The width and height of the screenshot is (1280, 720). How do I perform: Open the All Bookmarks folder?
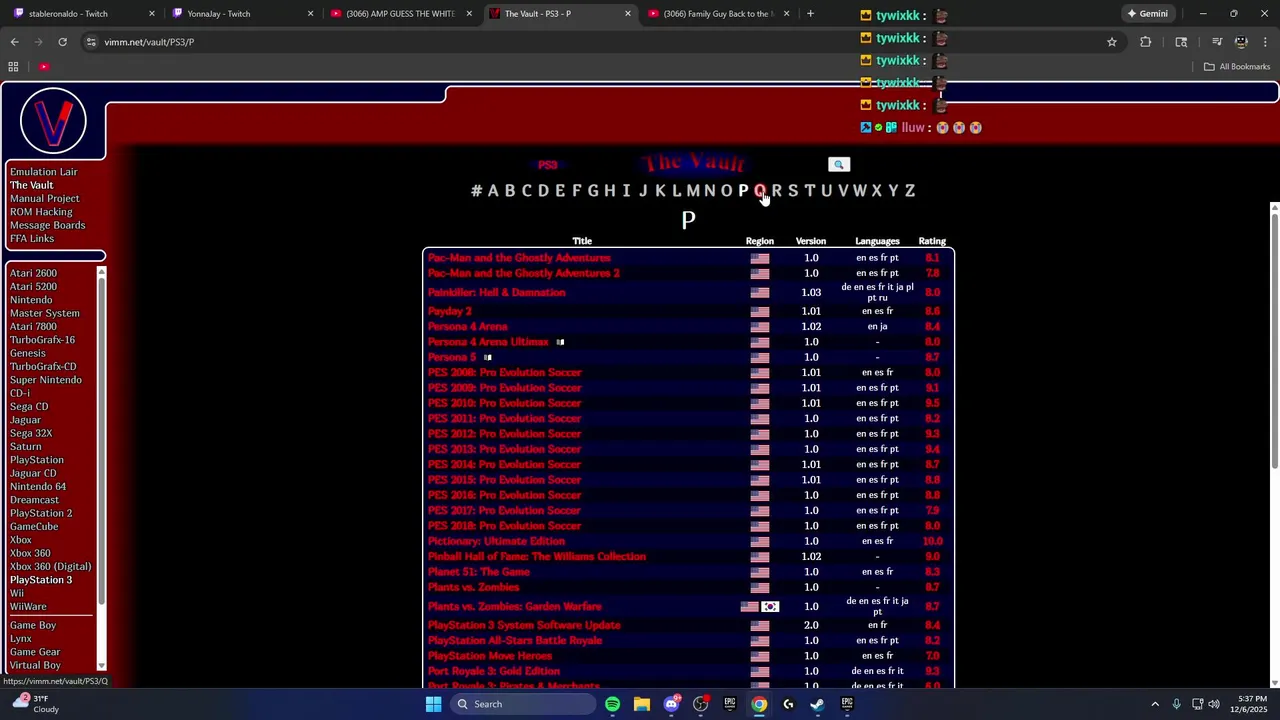[1237, 67]
